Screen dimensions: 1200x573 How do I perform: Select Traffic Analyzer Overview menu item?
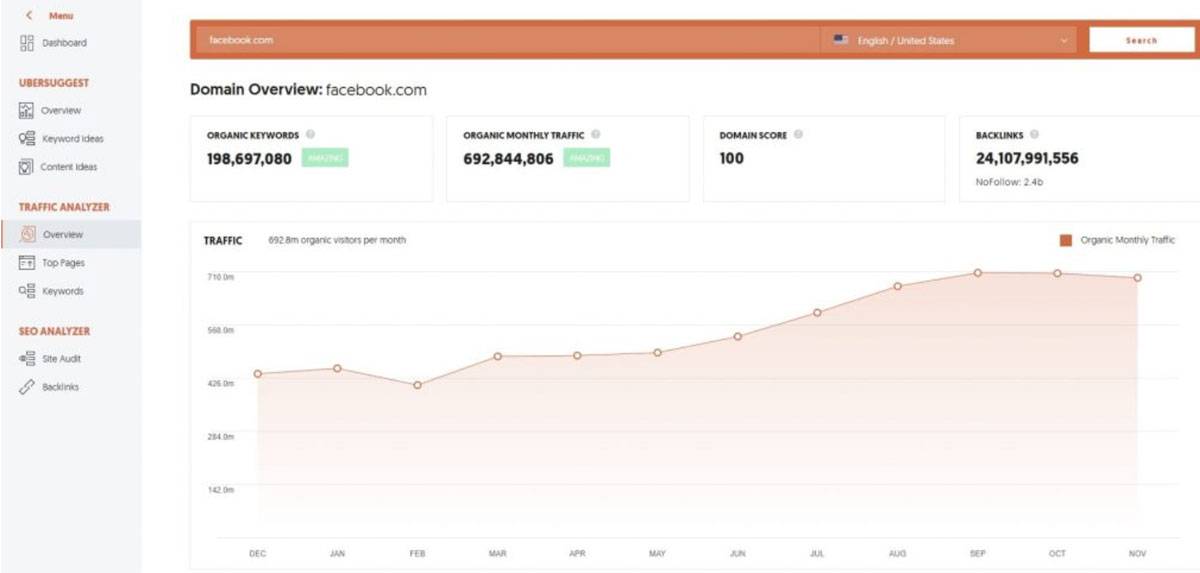[x=62, y=235]
